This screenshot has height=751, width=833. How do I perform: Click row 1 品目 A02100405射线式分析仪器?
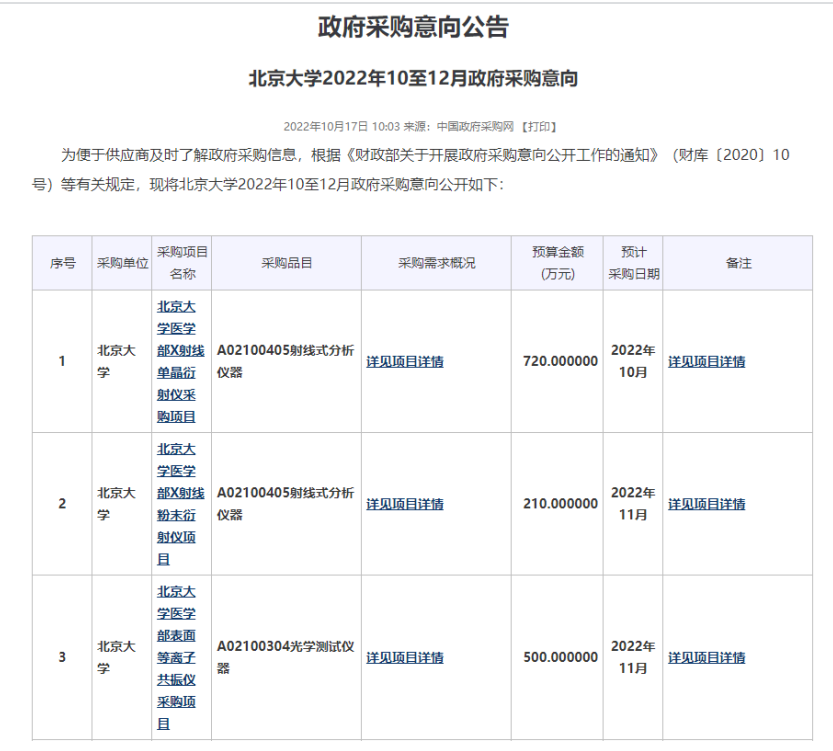point(286,361)
